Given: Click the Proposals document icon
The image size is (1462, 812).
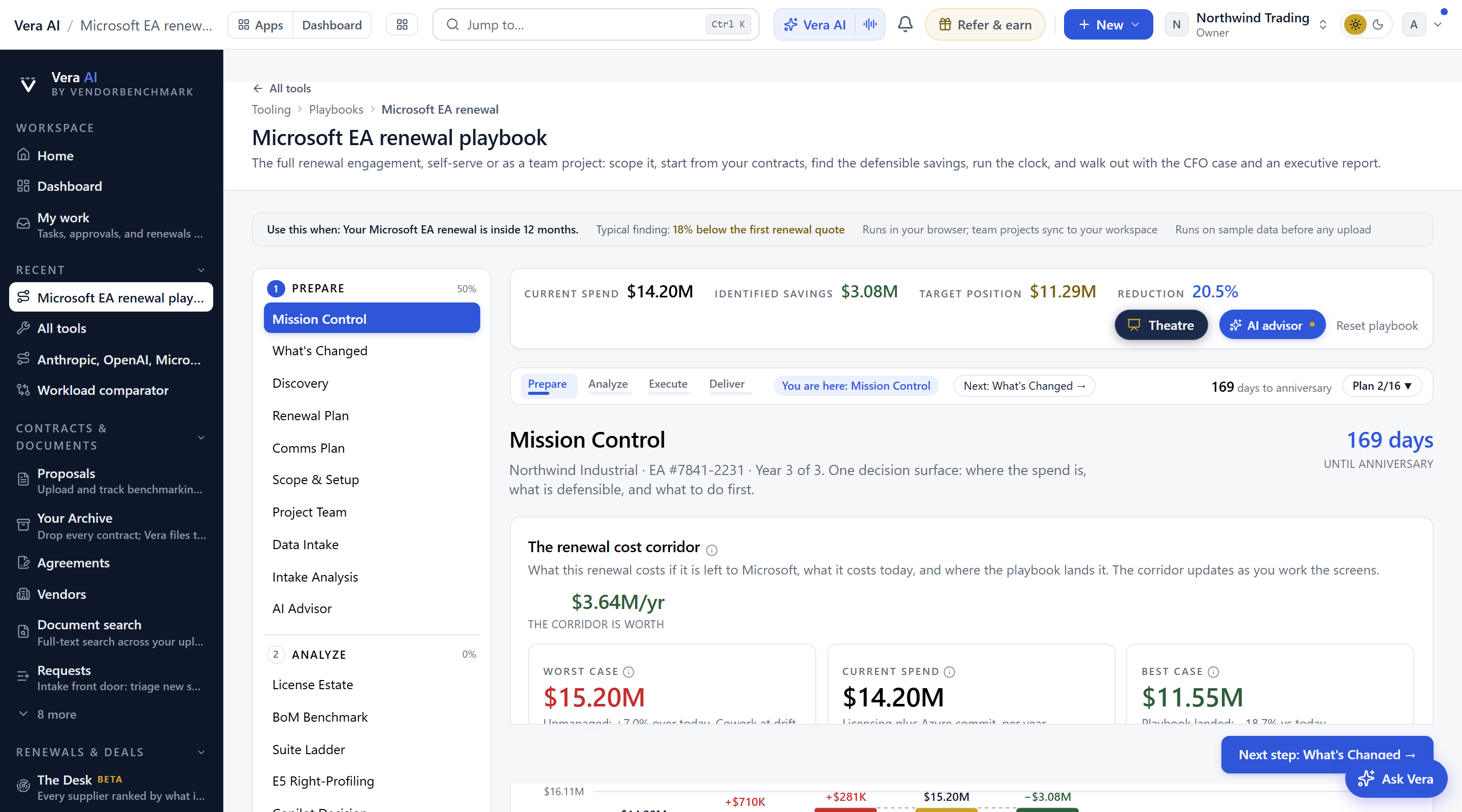Looking at the screenshot, I should tap(23, 480).
